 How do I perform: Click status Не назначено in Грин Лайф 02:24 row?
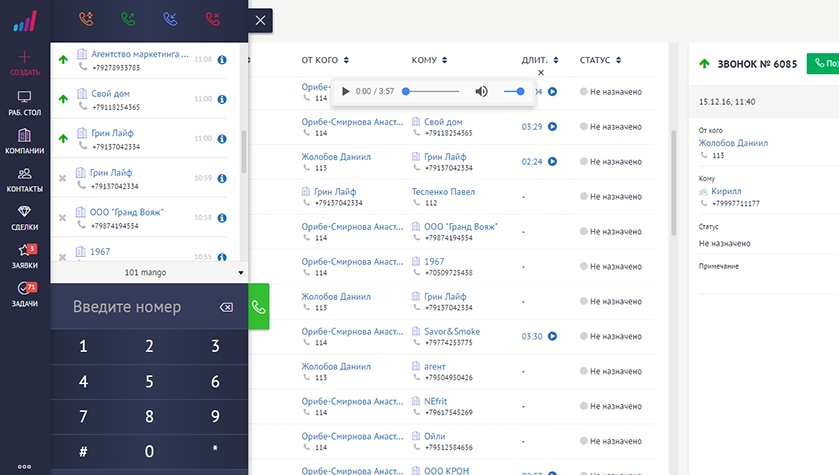coord(615,162)
